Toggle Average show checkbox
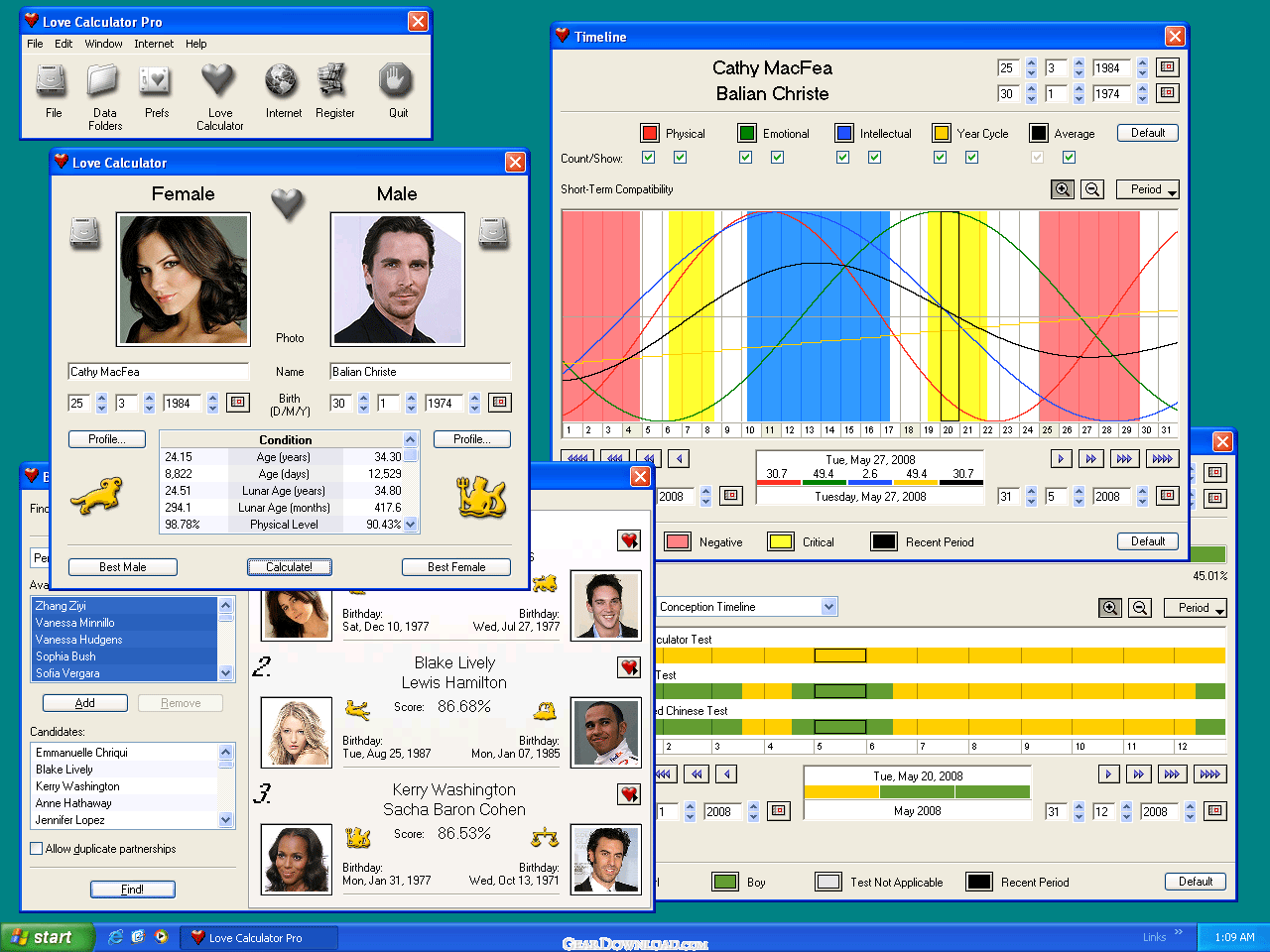The height and width of the screenshot is (952, 1270). pyautogui.click(x=1069, y=157)
